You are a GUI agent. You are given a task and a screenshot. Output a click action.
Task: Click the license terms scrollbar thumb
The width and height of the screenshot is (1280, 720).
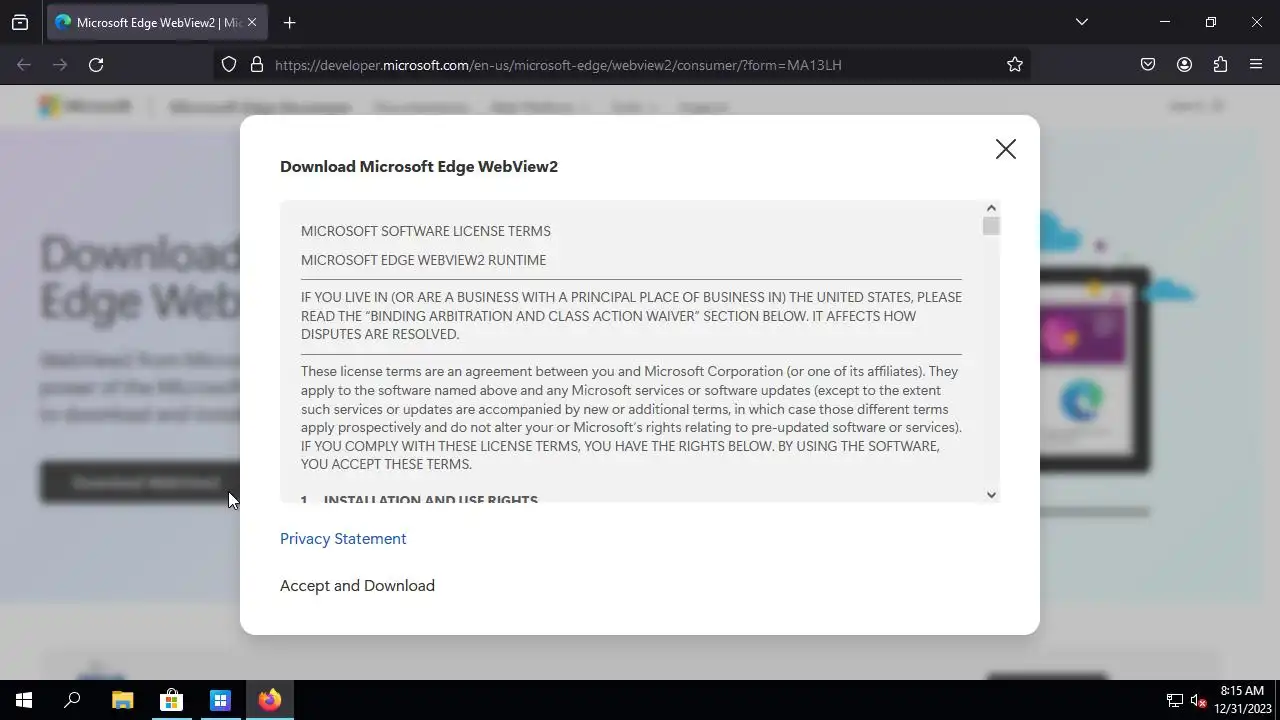(x=991, y=226)
